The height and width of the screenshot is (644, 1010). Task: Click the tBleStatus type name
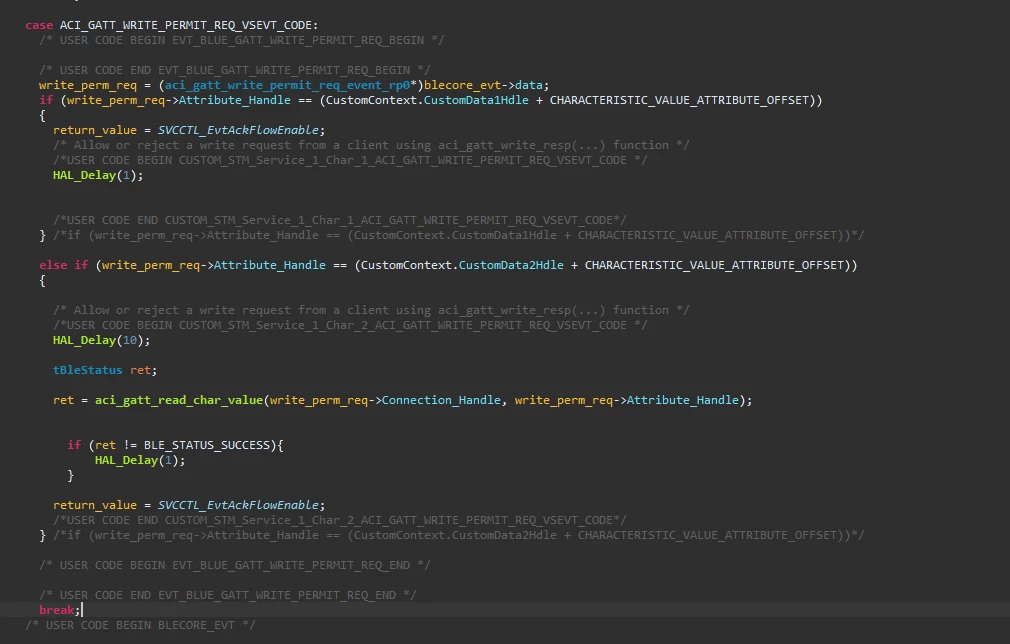pyautogui.click(x=87, y=370)
